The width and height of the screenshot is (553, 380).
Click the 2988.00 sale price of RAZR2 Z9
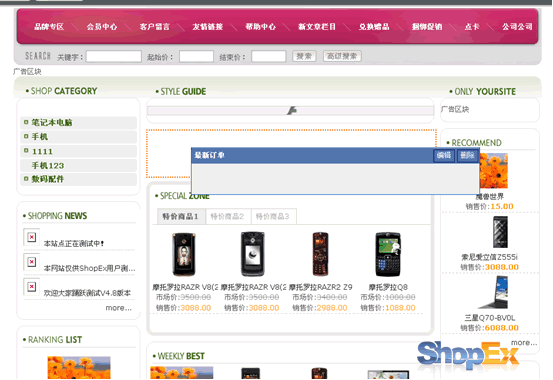[x=332, y=308]
